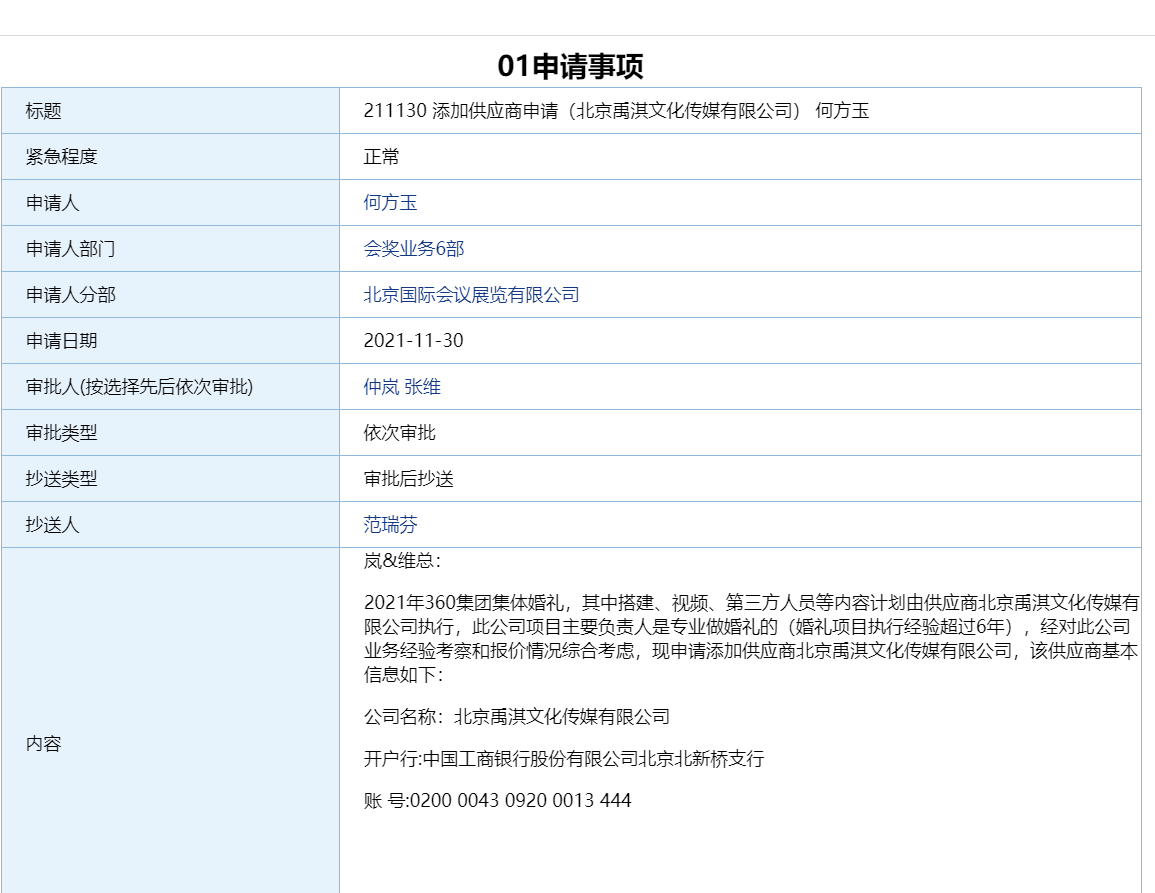
Task: Open applicant link 何方玉
Action: (390, 203)
